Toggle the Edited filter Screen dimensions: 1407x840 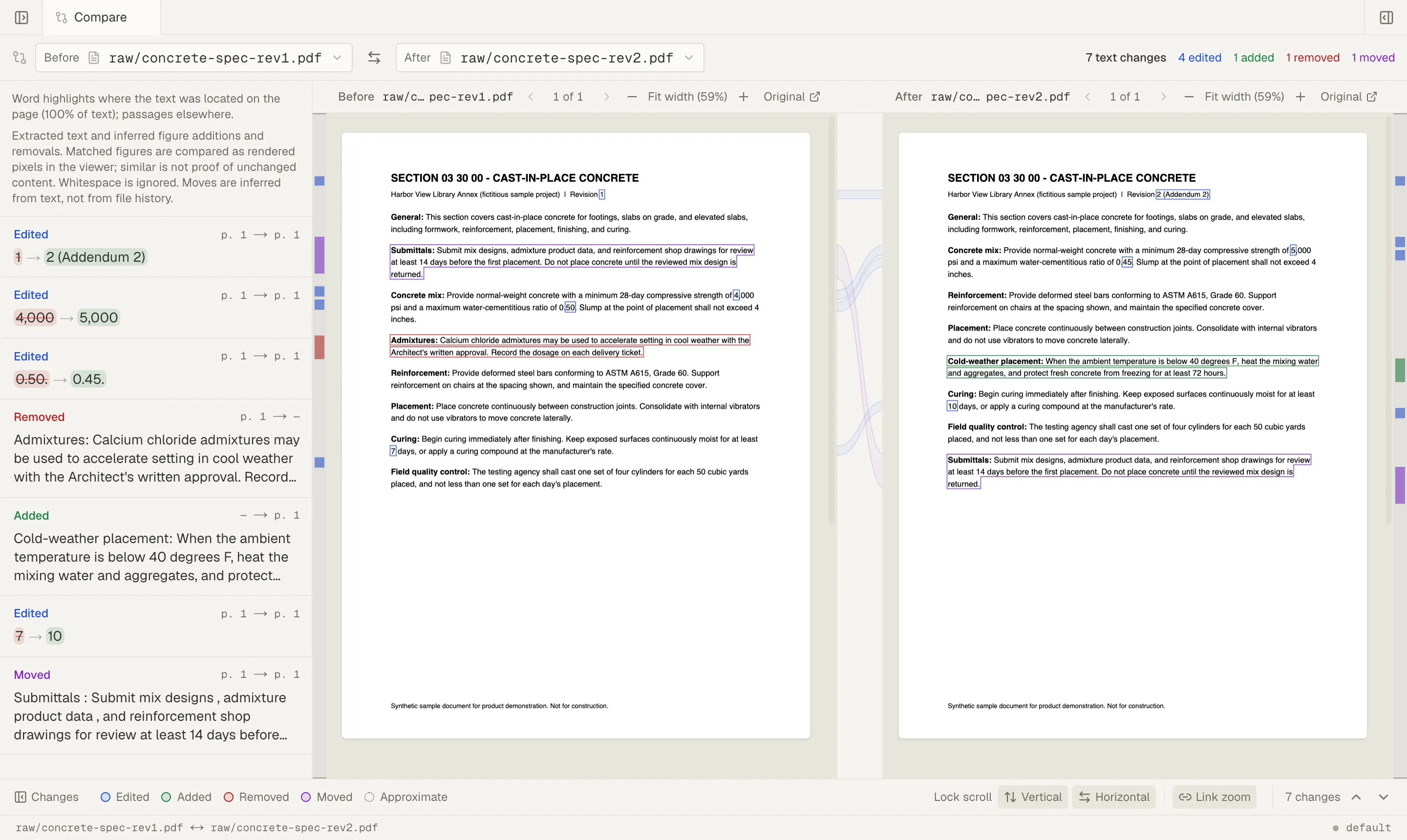coord(125,797)
